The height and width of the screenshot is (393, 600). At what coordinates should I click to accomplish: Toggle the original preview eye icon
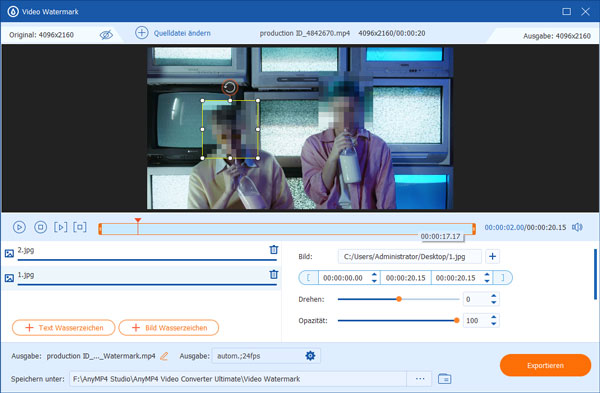pyautogui.click(x=106, y=35)
